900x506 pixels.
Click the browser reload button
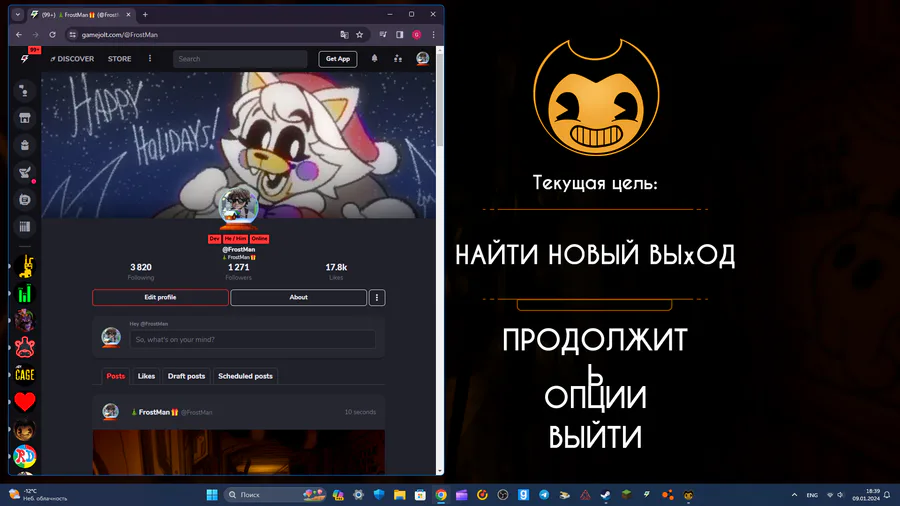pos(52,35)
